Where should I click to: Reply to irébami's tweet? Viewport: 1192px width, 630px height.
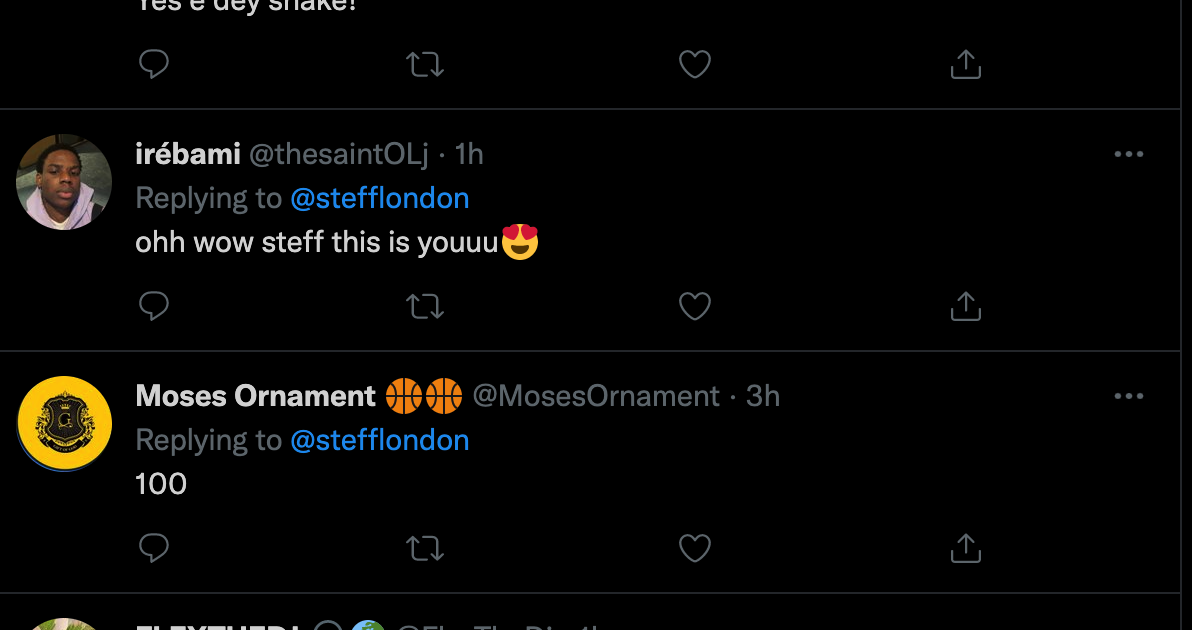pos(153,306)
